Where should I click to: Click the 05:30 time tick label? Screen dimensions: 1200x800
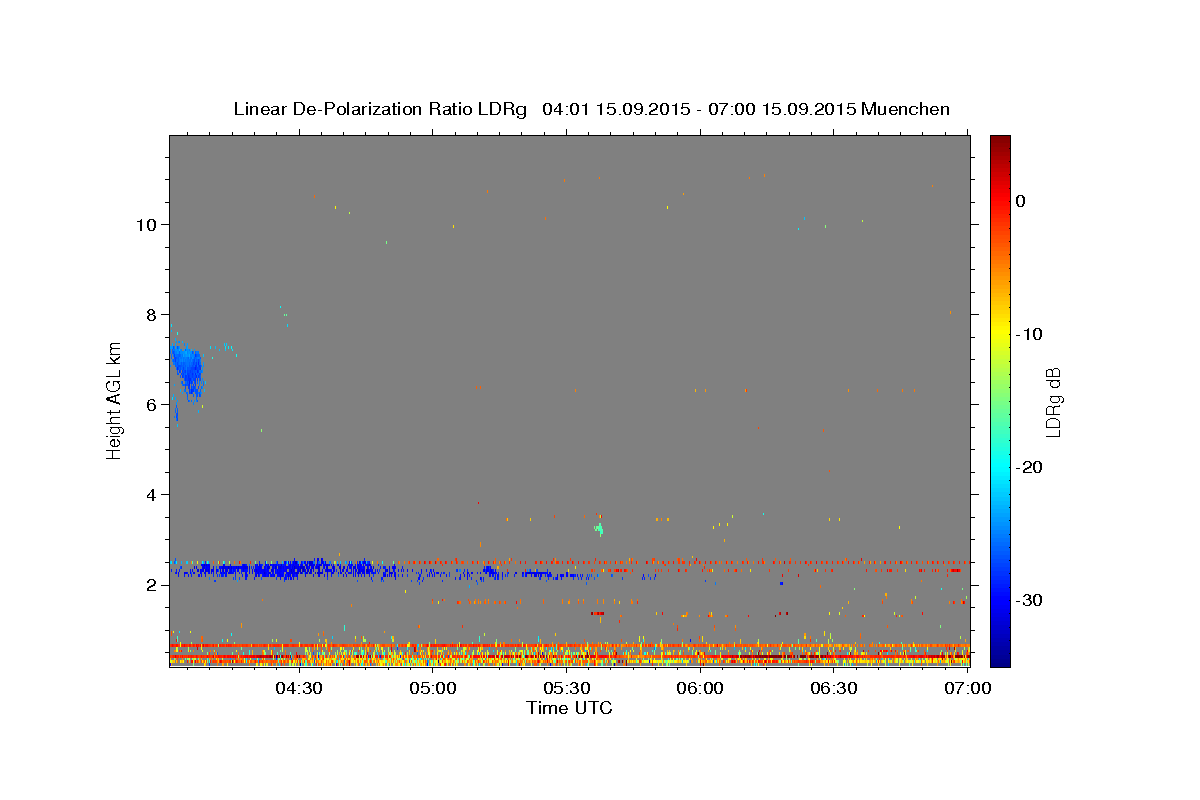566,688
